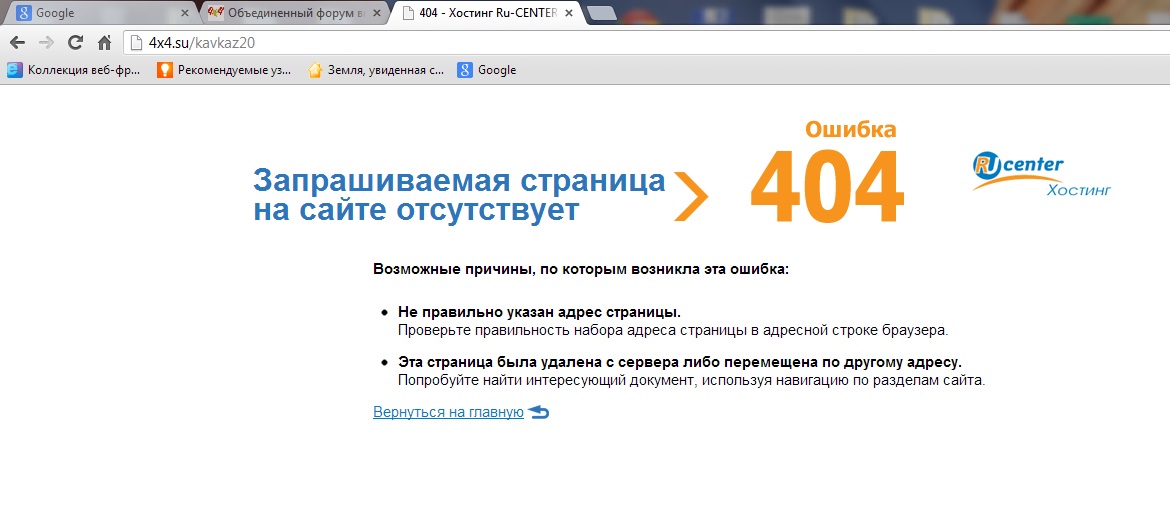1170x525 pixels.
Task: Reload the current page
Action: (75, 43)
